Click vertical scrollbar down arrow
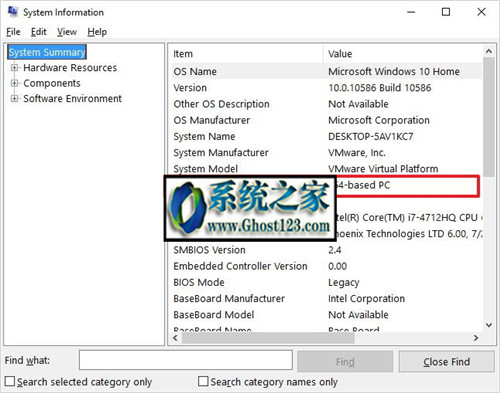Image resolution: width=500 pixels, height=393 pixels. [x=489, y=325]
